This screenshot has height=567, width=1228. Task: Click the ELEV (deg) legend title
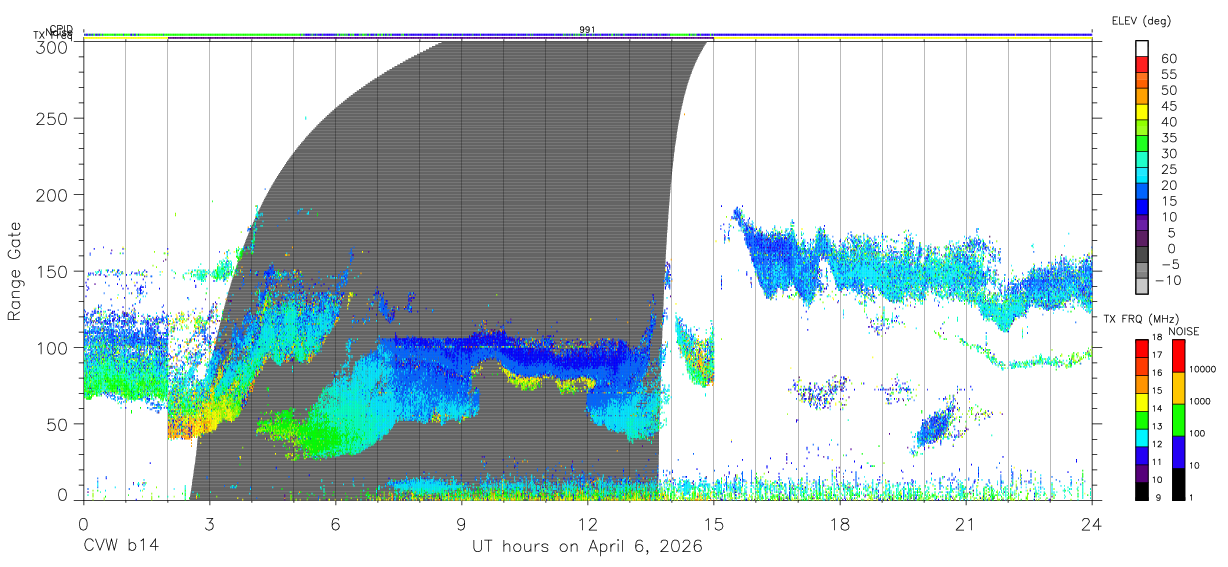pyautogui.click(x=1141, y=21)
